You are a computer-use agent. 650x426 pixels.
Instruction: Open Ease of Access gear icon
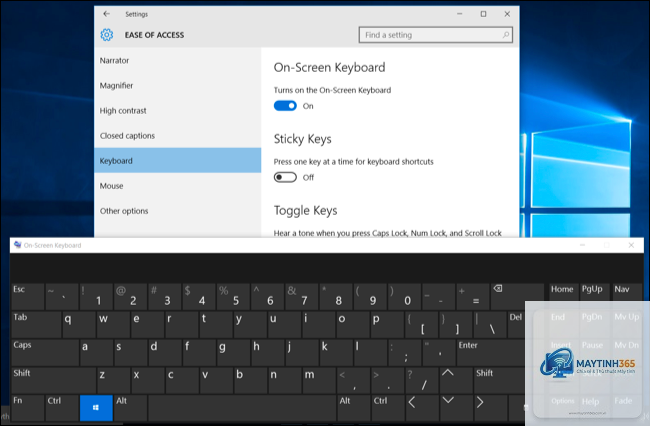pyautogui.click(x=107, y=35)
